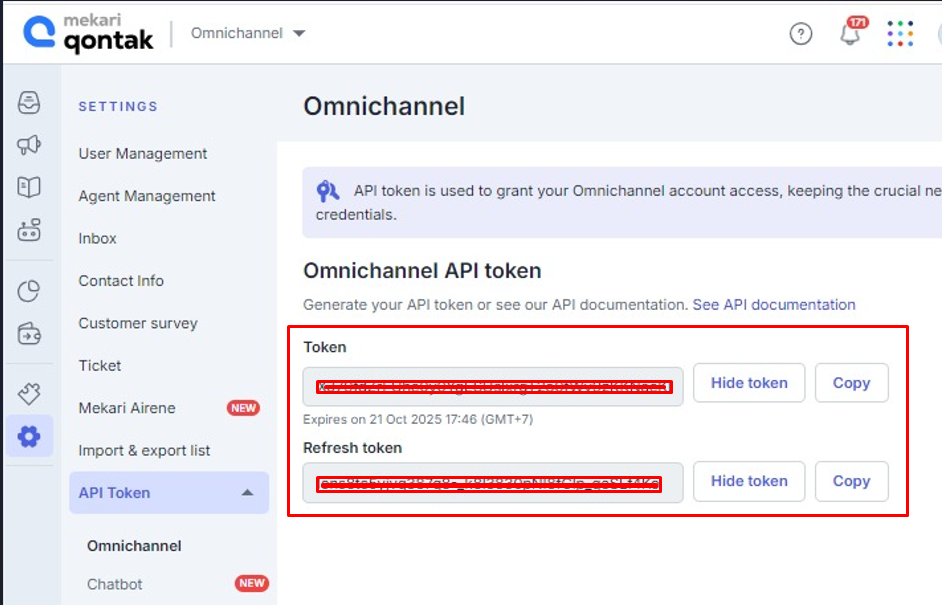
Task: Click Hide token next to Refresh token
Action: [749, 481]
